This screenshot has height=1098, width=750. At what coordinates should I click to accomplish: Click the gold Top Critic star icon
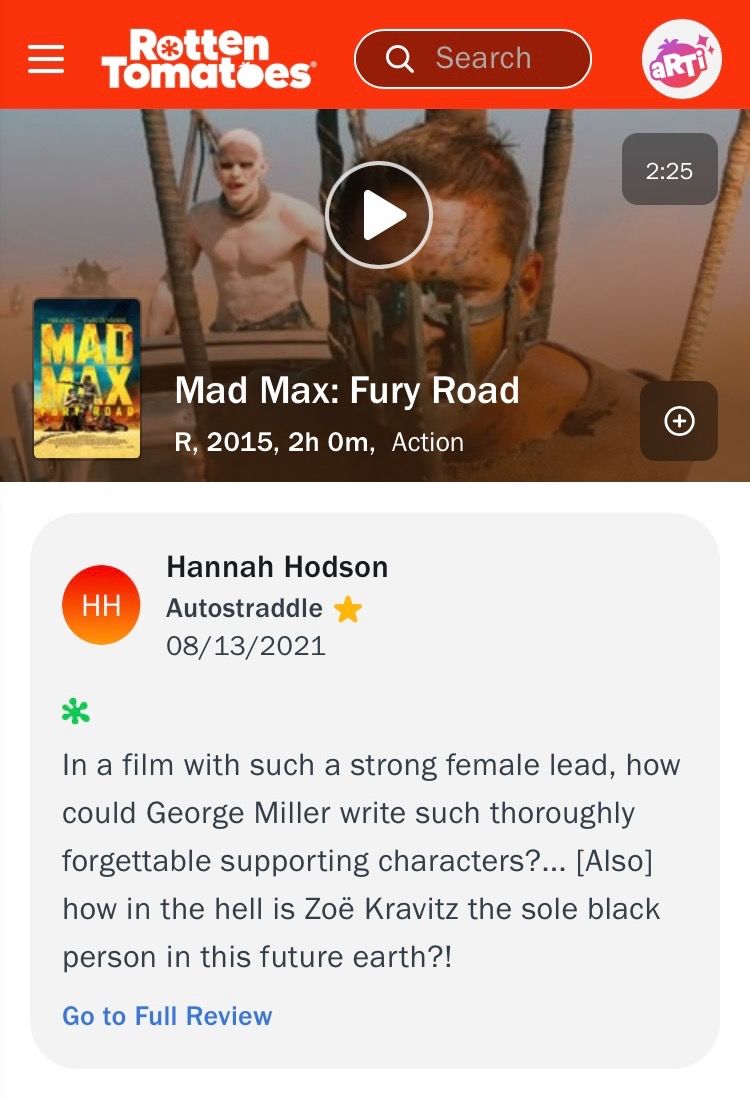347,609
